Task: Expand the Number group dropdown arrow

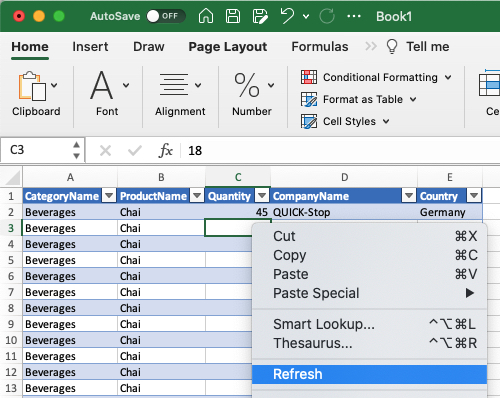Action: (271, 85)
